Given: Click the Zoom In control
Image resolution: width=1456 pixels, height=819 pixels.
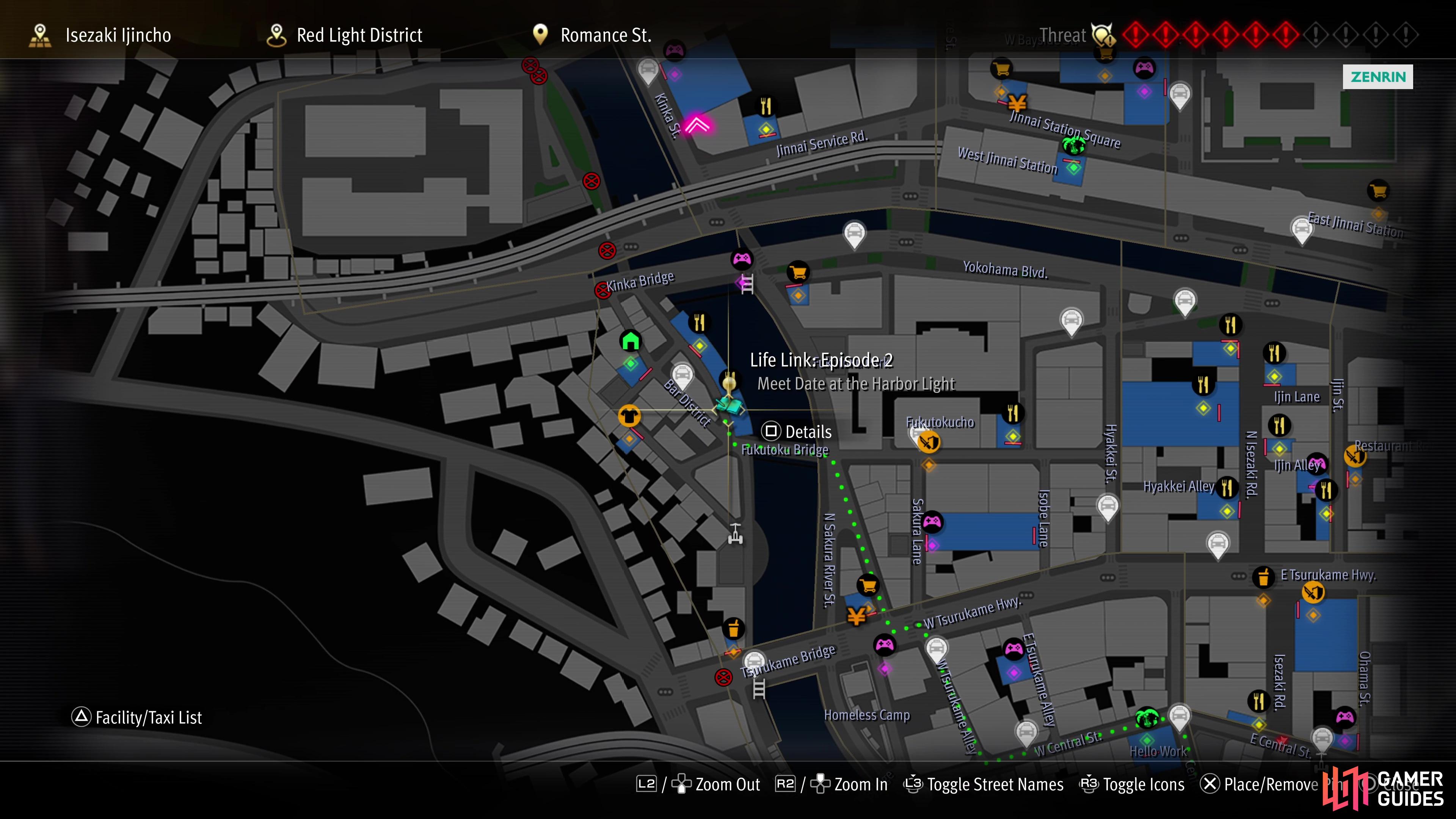Looking at the screenshot, I should [832, 784].
